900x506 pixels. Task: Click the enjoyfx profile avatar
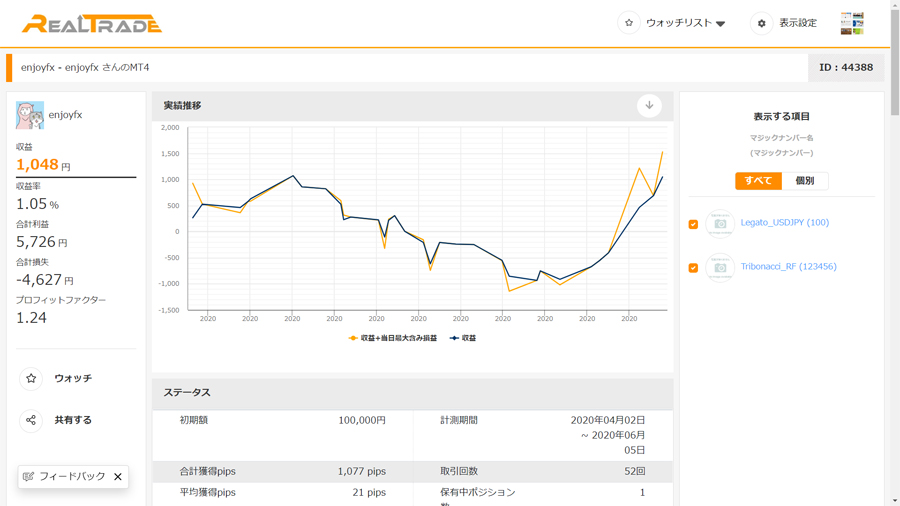[x=30, y=115]
